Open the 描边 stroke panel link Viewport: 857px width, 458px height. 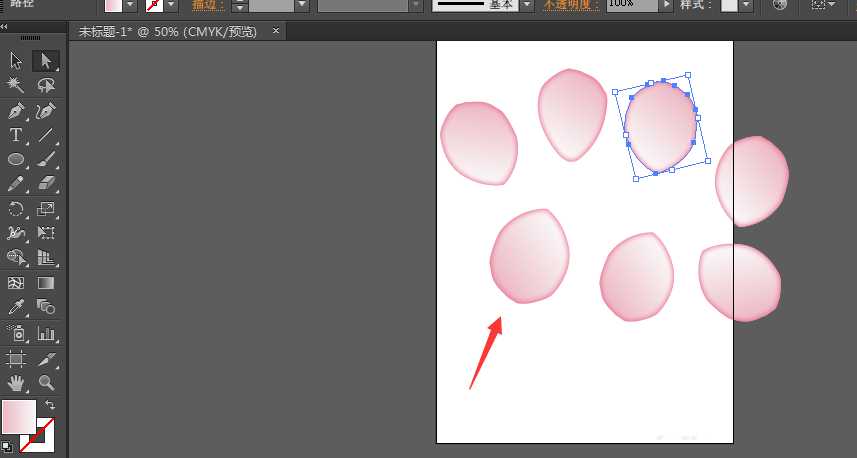(208, 4)
